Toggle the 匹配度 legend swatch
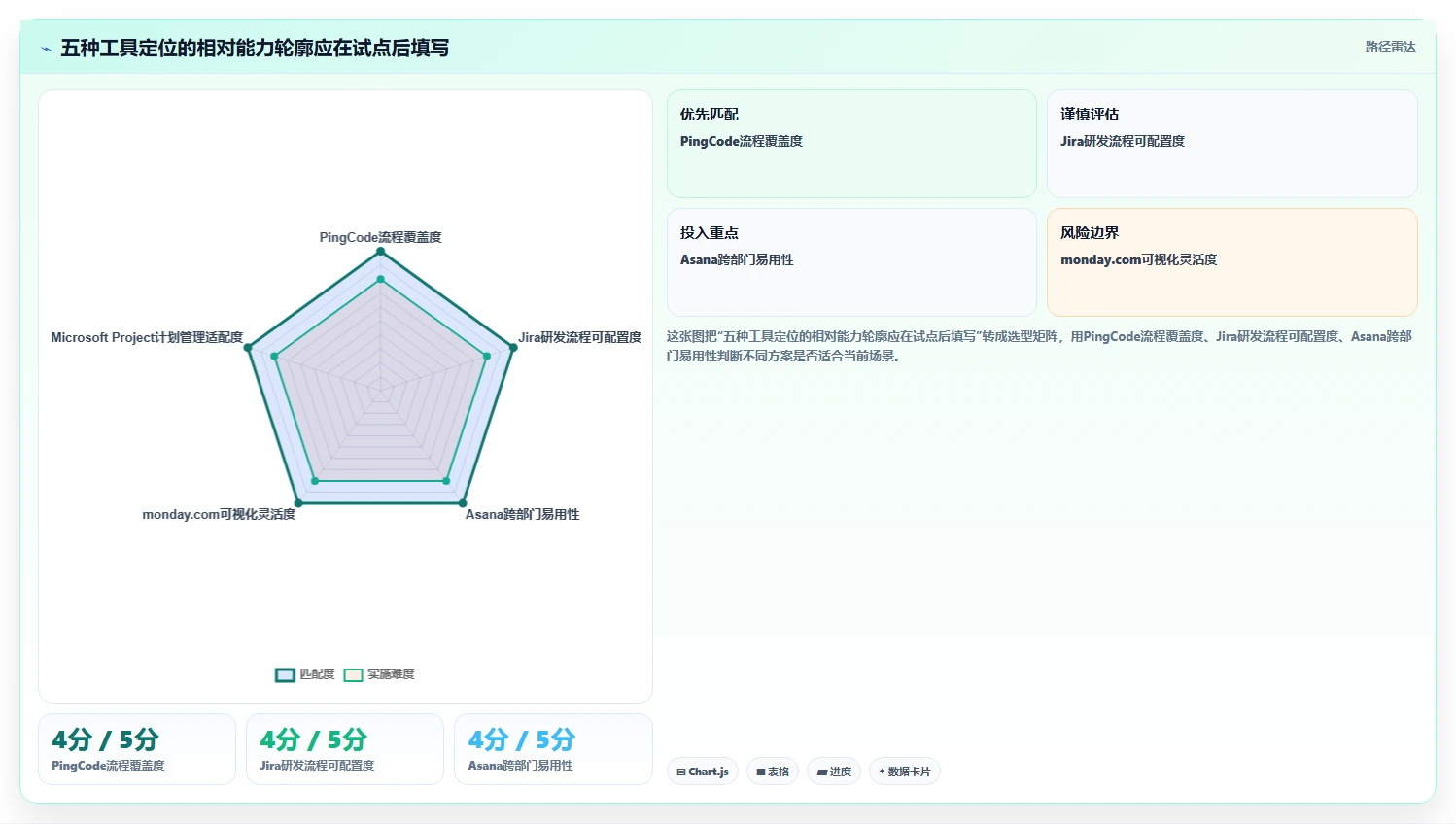This screenshot has height=824, width=1456. (285, 674)
